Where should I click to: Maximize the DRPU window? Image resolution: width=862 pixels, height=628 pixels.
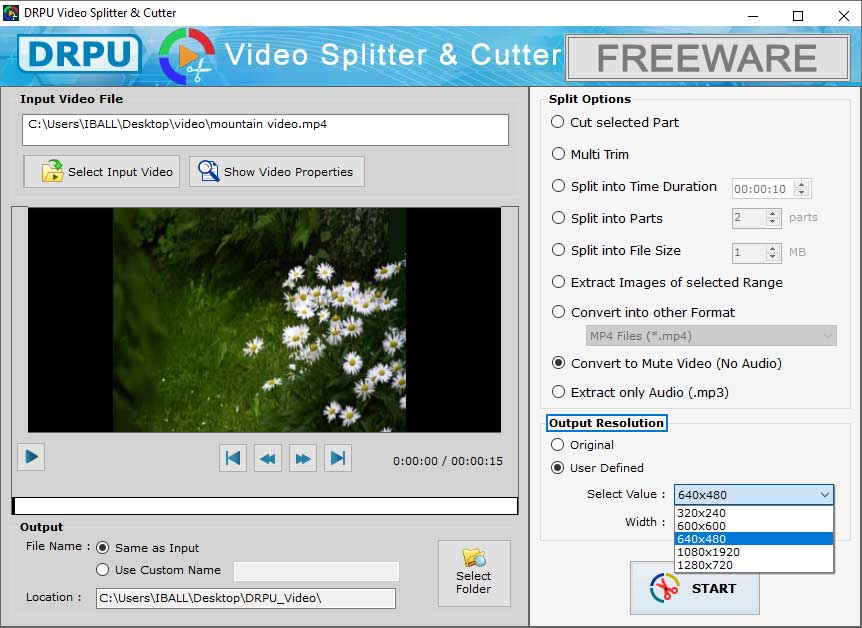(798, 16)
